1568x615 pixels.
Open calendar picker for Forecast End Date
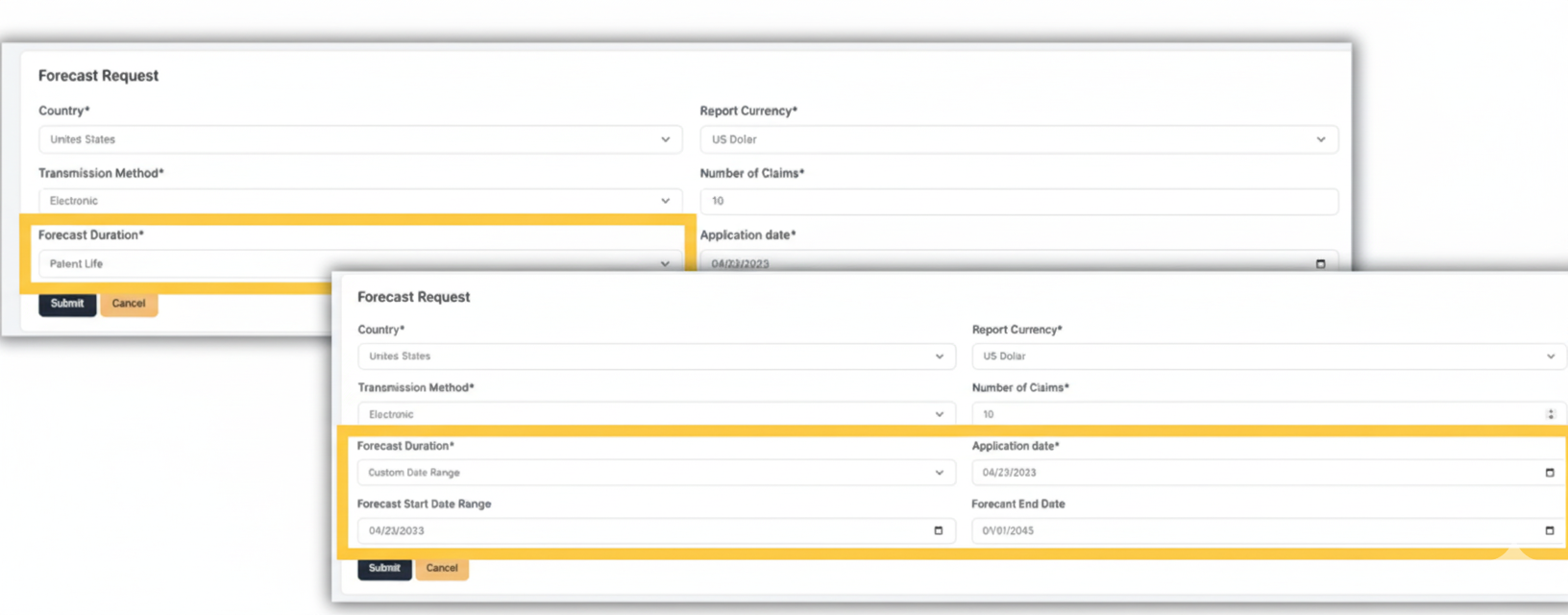pyautogui.click(x=1549, y=530)
